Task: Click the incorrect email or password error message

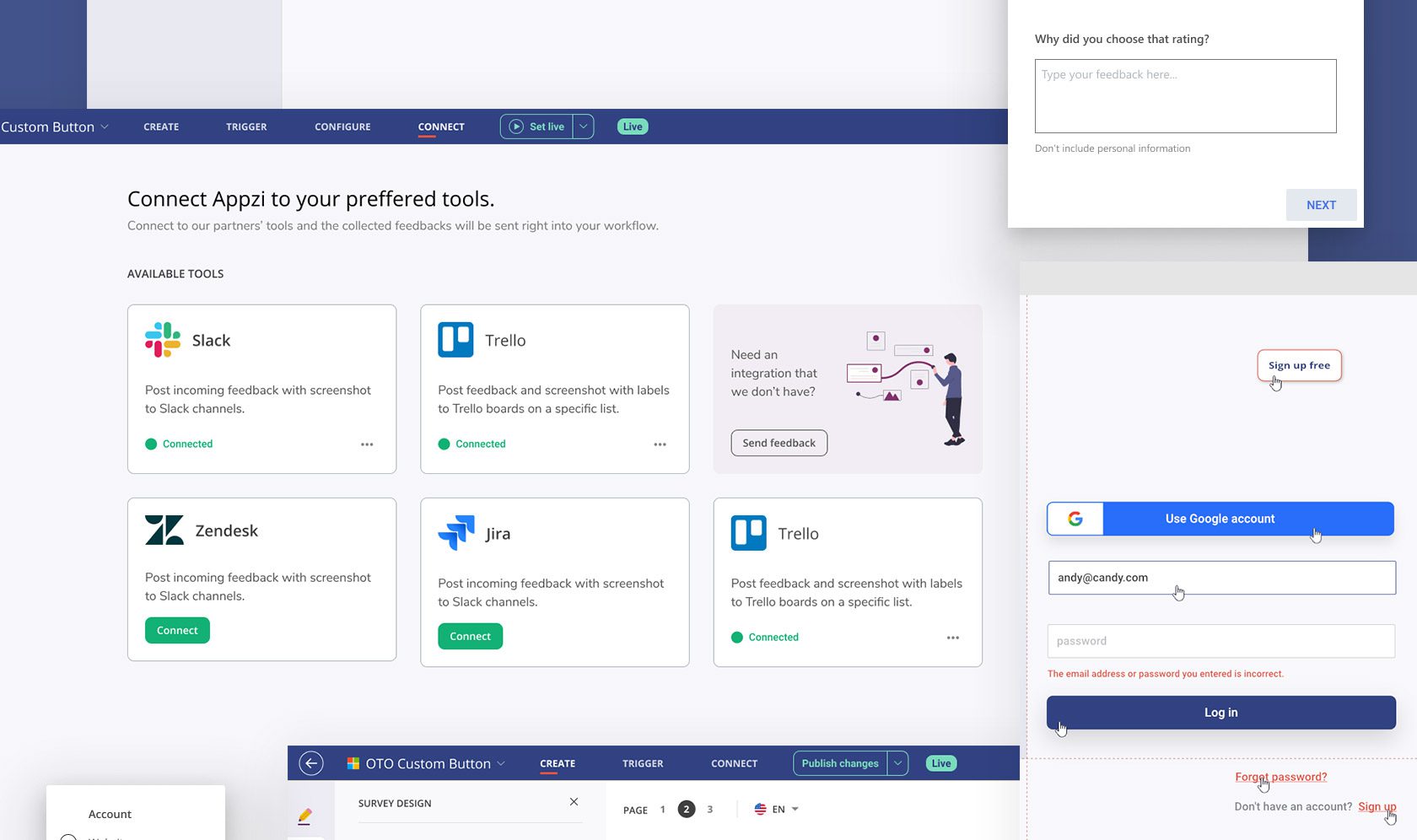Action: [1166, 674]
